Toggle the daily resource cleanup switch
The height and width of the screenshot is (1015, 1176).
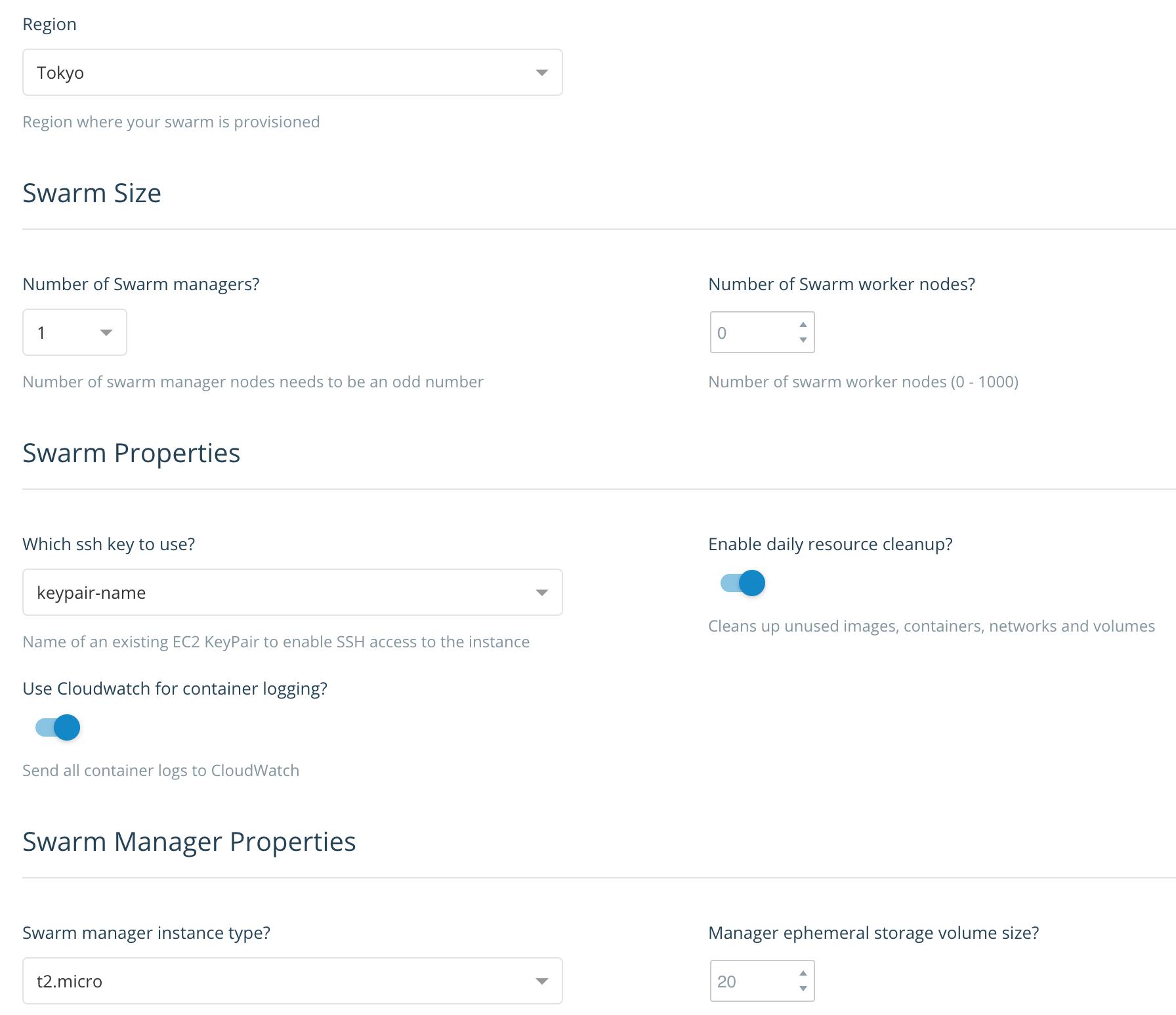coord(743,583)
